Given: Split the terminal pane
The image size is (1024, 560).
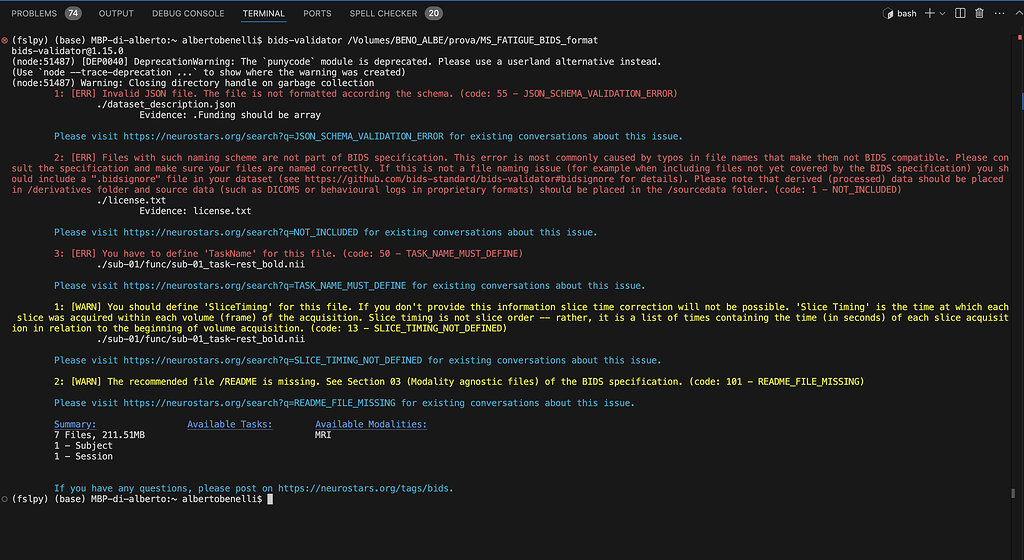Looking at the screenshot, I should pyautogui.click(x=961, y=13).
